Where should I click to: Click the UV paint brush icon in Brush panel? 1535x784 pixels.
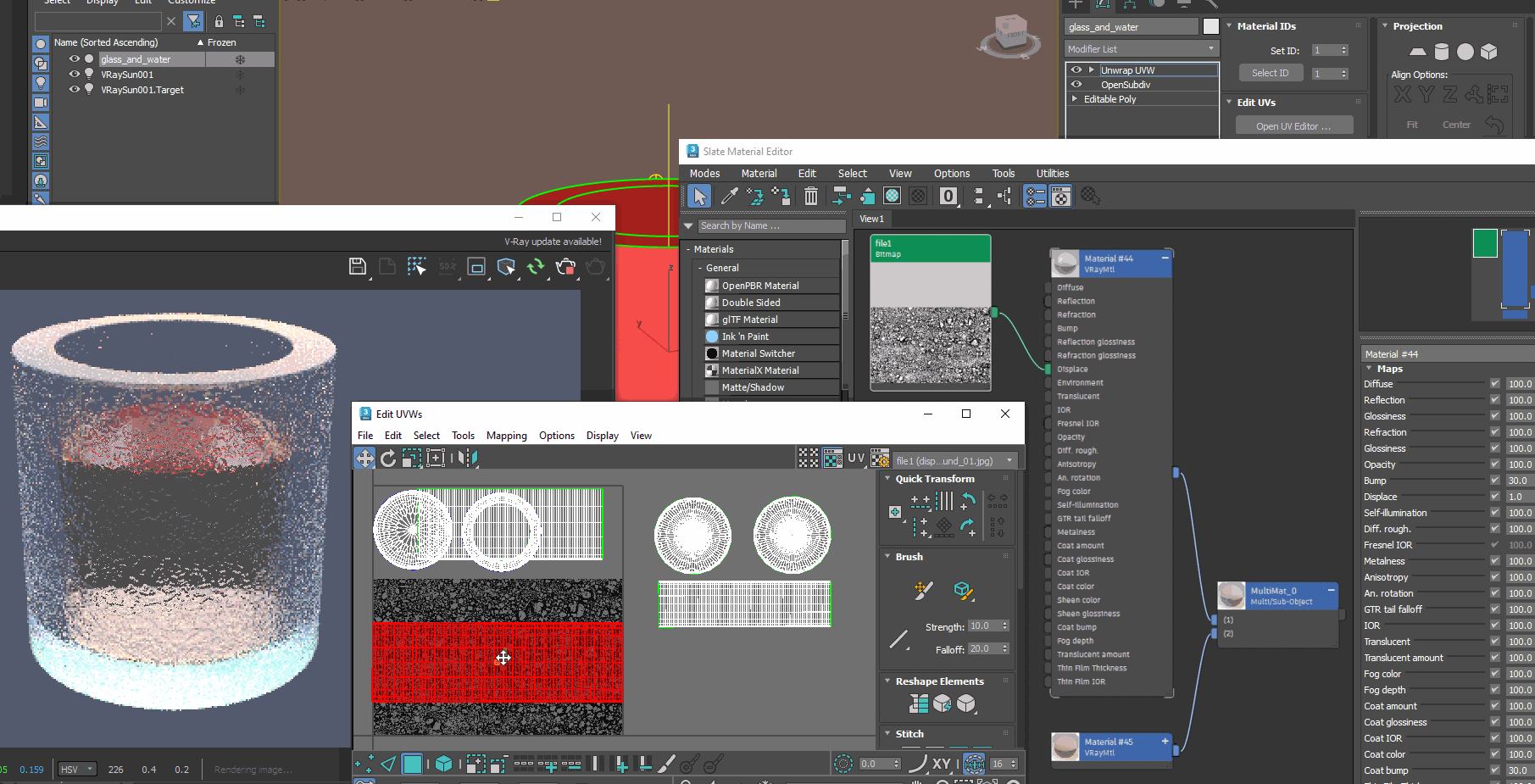(924, 590)
